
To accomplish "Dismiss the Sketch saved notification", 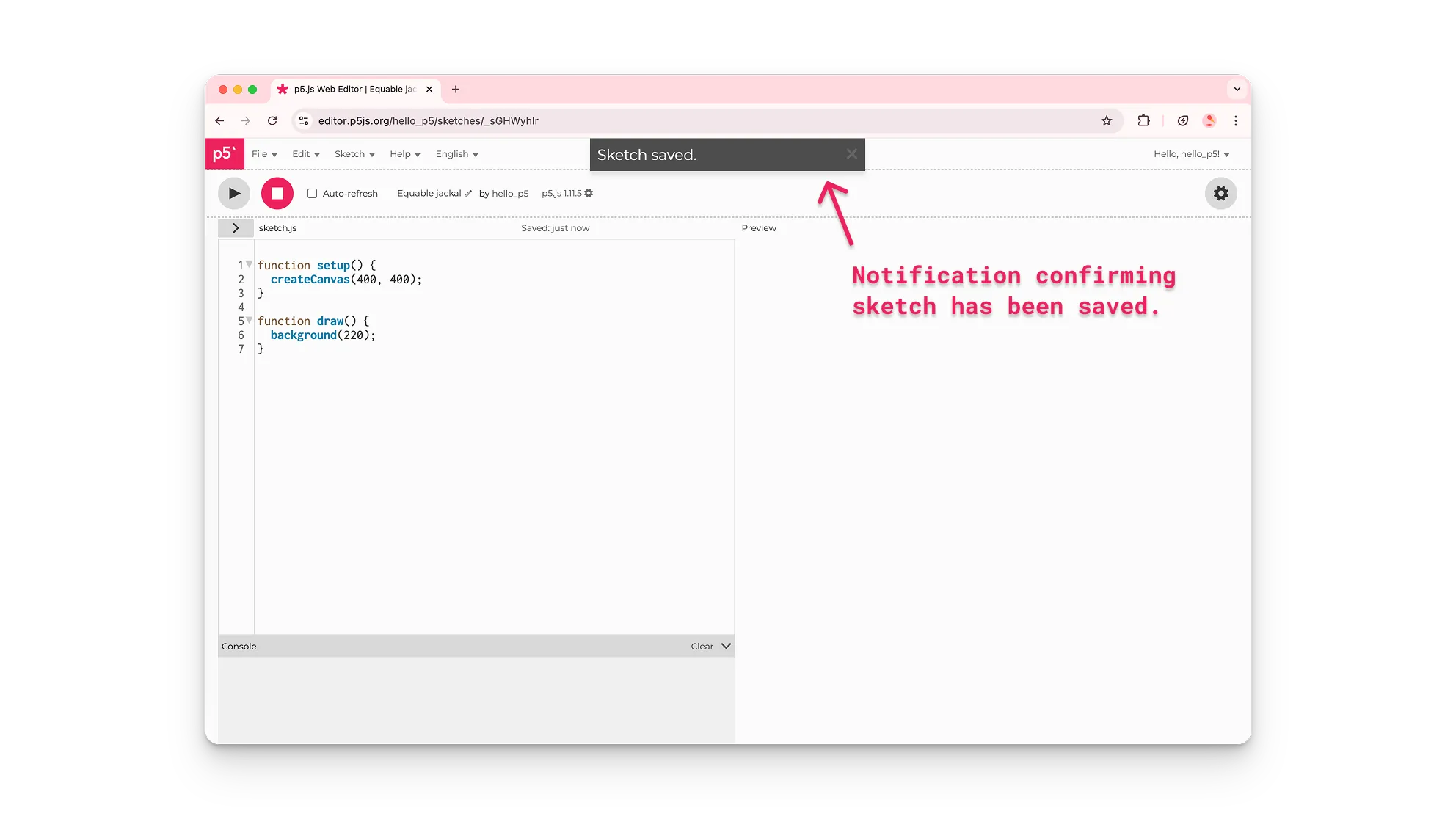I will 851,154.
